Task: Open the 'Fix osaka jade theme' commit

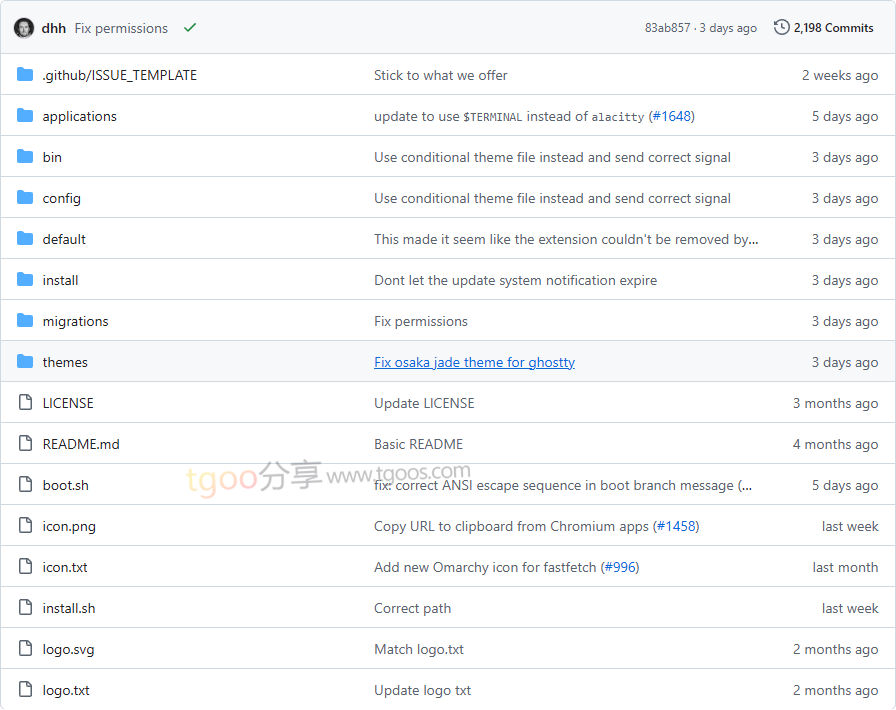Action: 474,362
